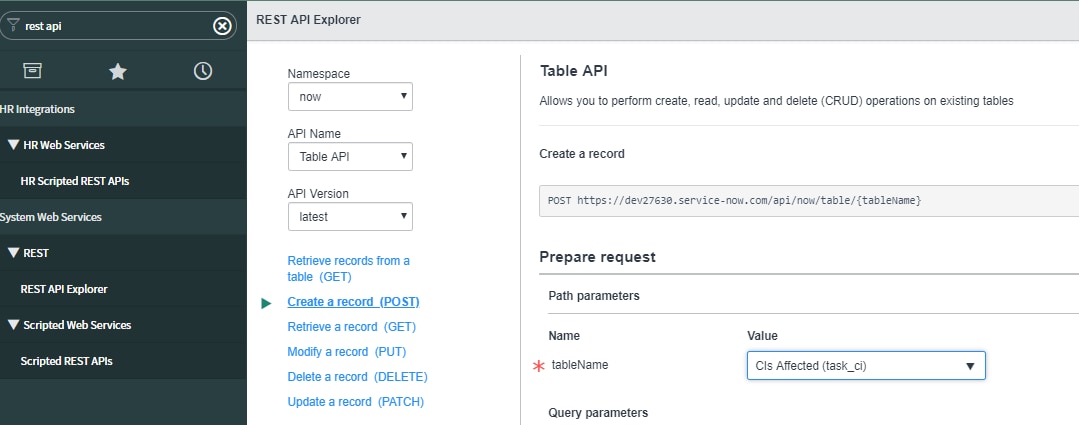
Task: Open HR Scripted REST APIs module
Action: (x=75, y=182)
